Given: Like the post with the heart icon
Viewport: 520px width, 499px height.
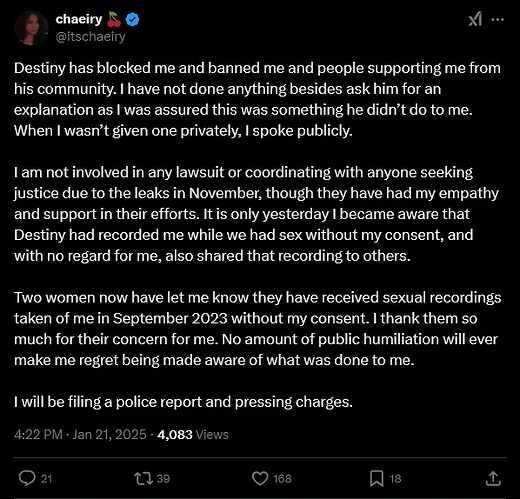Looking at the screenshot, I should coord(260,478).
